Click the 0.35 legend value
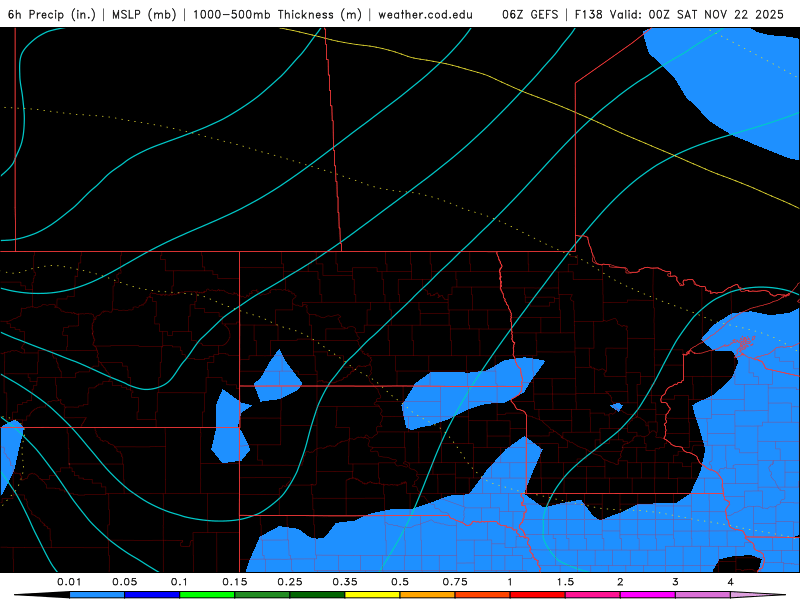Viewport: 800px width, 600px height. tap(345, 582)
